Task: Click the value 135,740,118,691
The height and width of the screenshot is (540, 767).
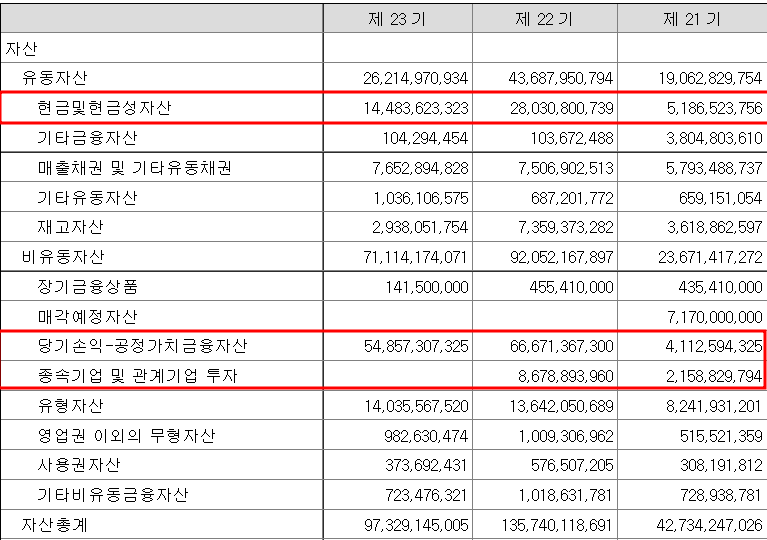Action: tap(557, 525)
